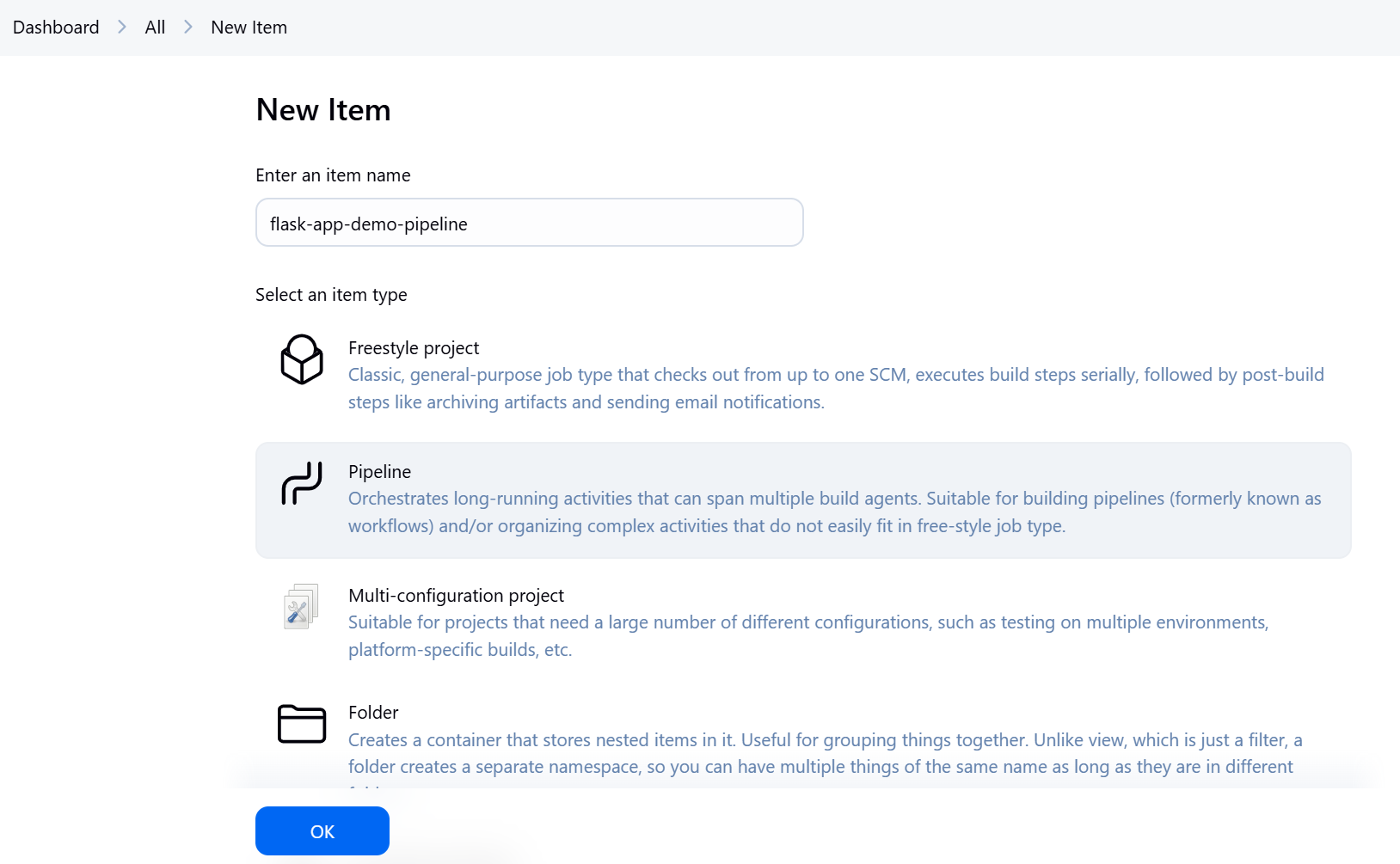Screen dimensions: 1400x864
Task: Expand the chevron after All breadcrumb
Action: point(188,28)
